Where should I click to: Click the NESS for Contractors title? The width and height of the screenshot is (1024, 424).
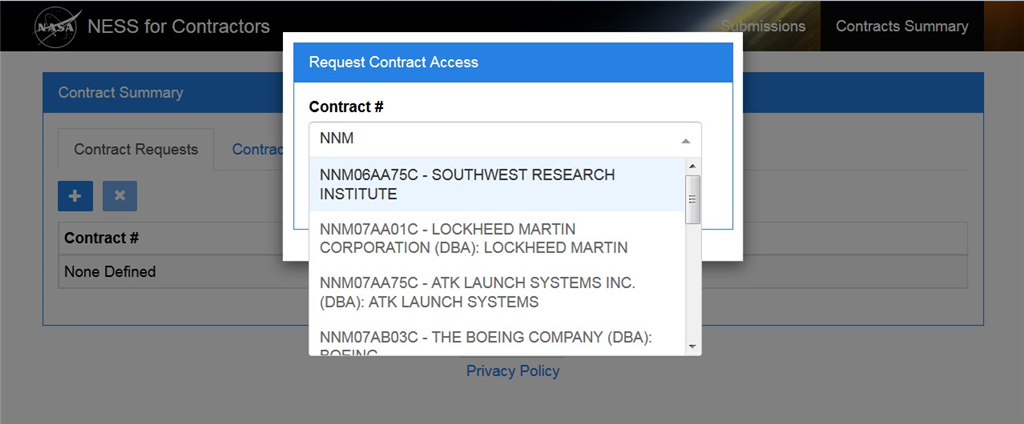point(179,26)
